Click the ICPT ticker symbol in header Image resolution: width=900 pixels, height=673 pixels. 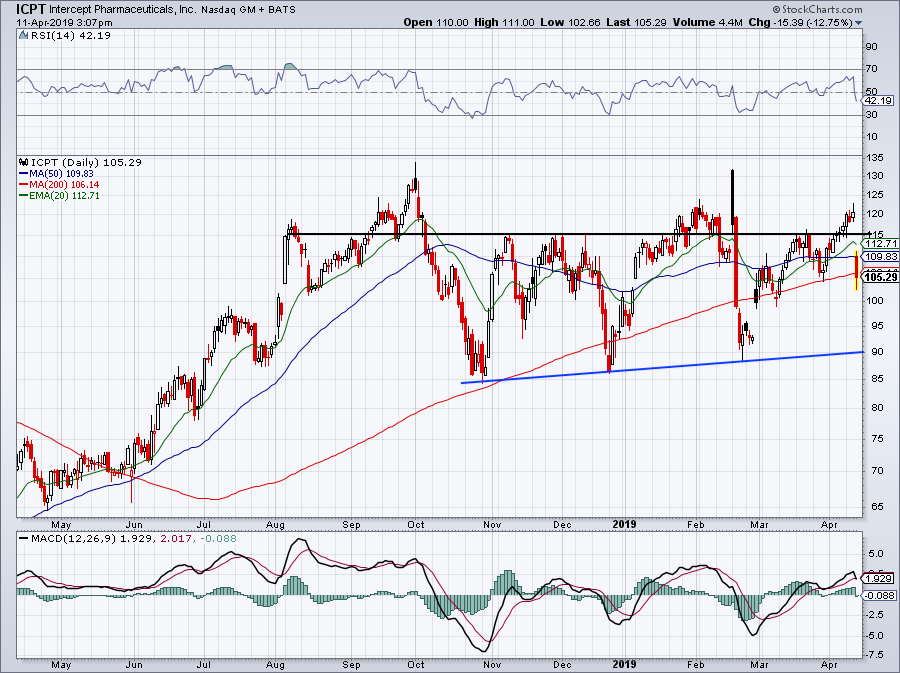pos(30,9)
